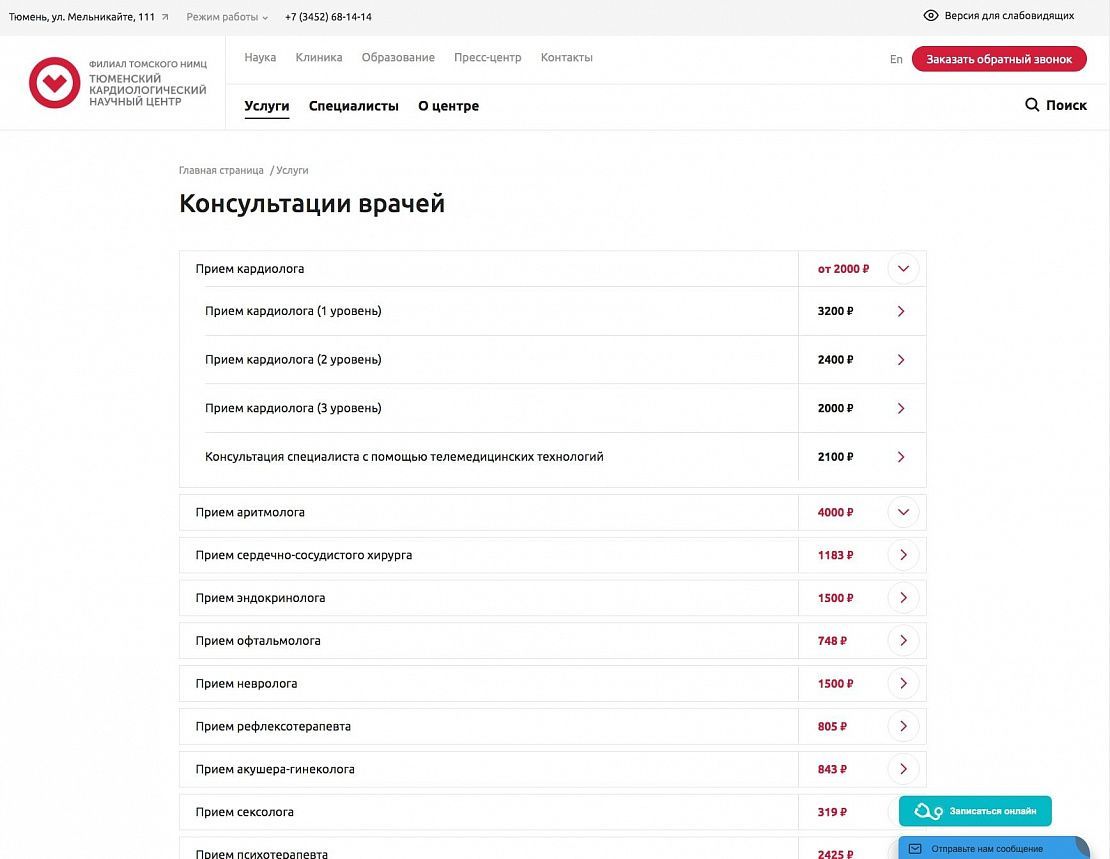Open arrow for Прием кардиолога (1 уровень)
1110x859 pixels.
coord(901,312)
